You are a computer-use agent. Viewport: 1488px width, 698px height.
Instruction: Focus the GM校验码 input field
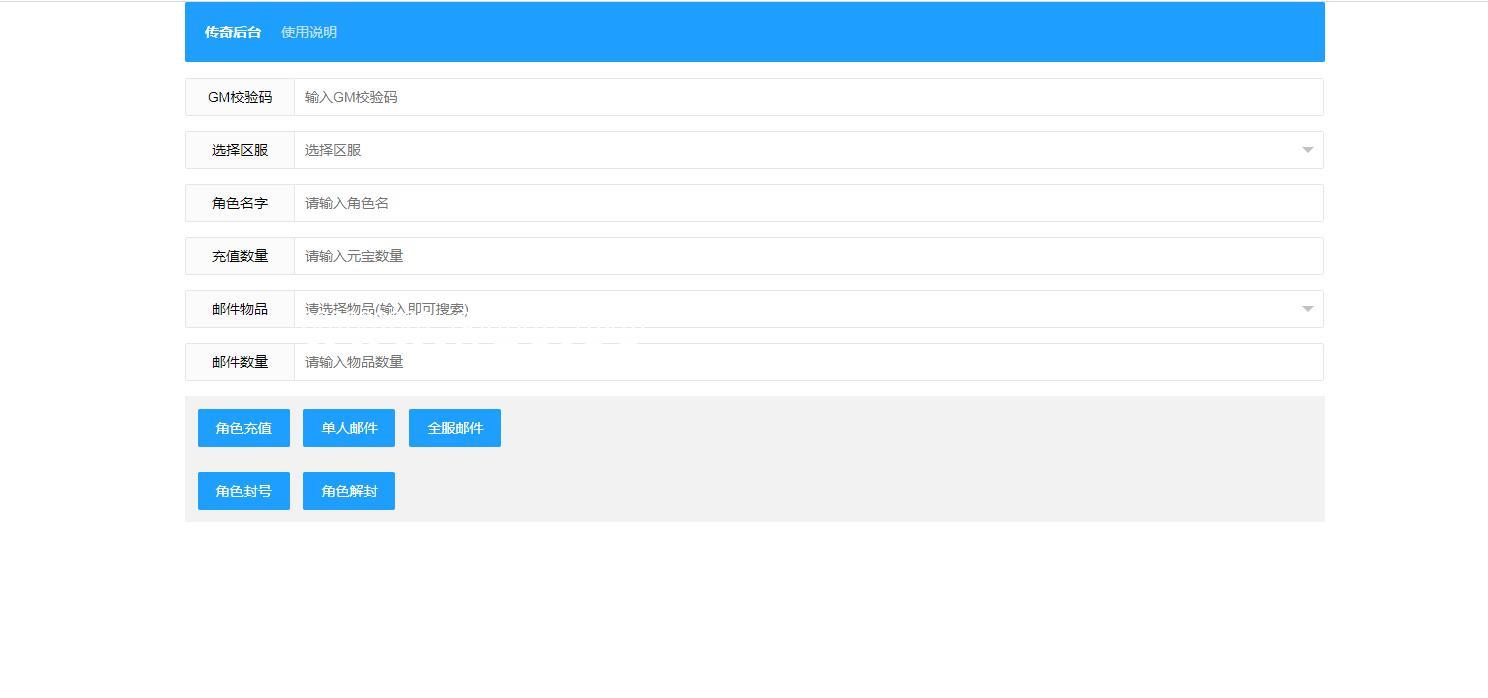click(808, 97)
